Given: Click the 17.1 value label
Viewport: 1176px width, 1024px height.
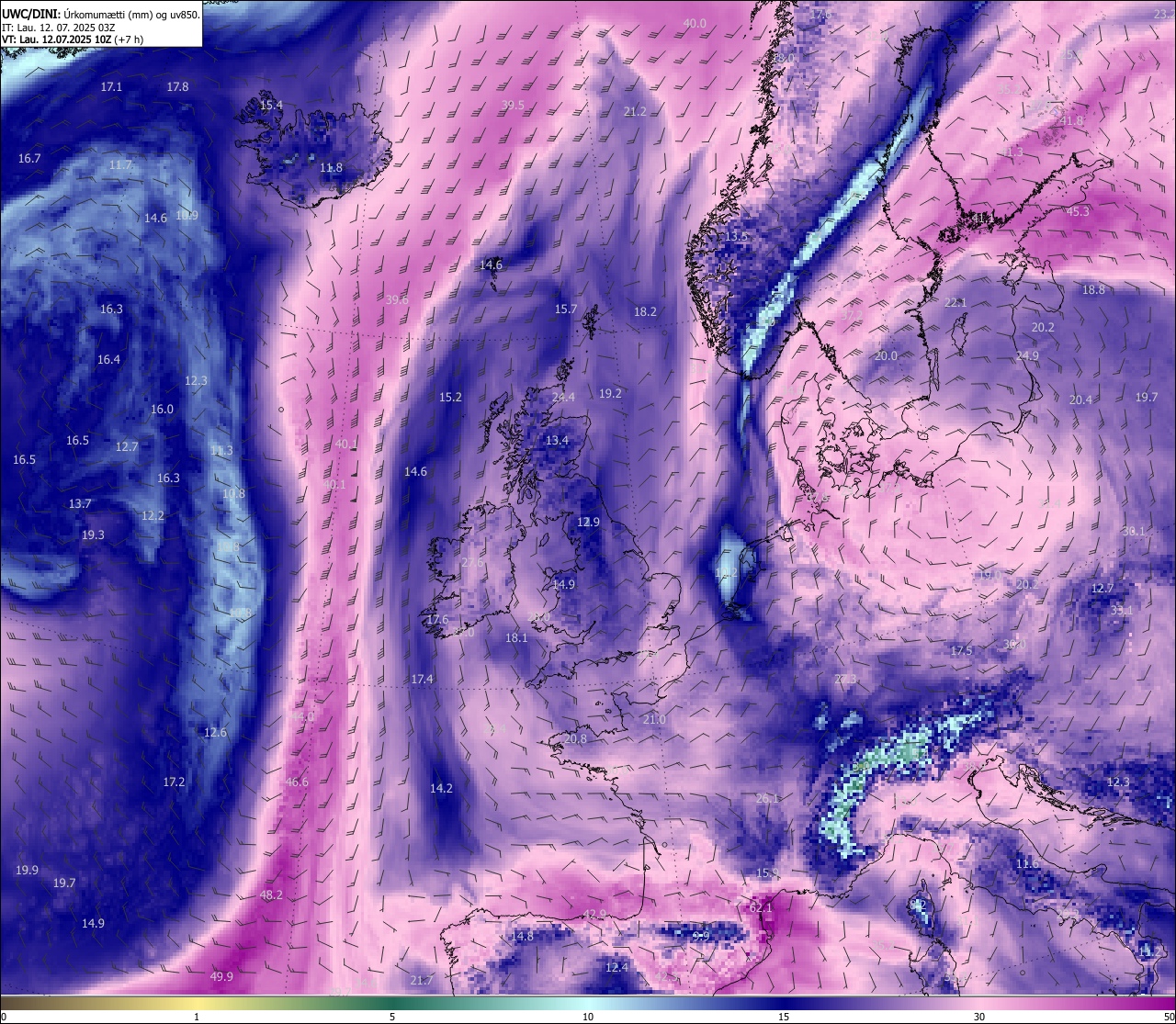Looking at the screenshot, I should tap(111, 86).
